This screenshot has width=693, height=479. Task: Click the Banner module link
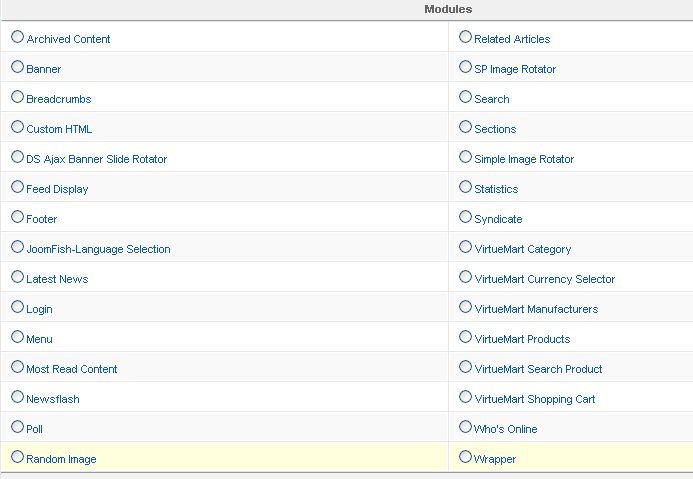pos(44,69)
